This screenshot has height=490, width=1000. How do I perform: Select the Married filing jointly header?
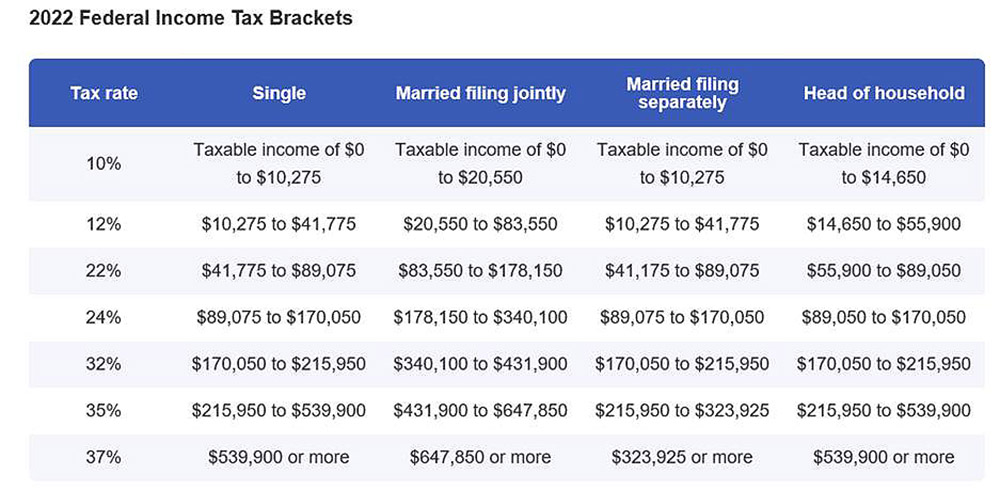(x=481, y=94)
